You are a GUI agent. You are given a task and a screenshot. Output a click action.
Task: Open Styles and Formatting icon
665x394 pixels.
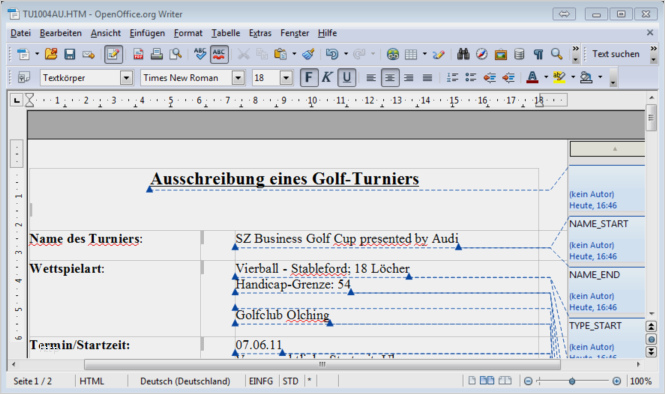click(24, 78)
